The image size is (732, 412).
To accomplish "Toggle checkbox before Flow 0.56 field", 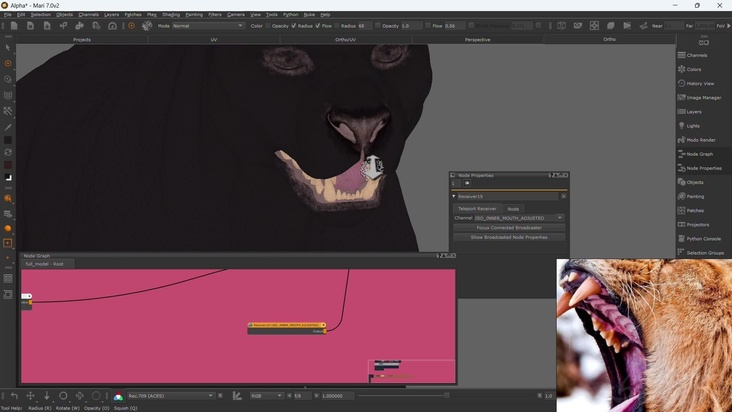I will (x=428, y=26).
